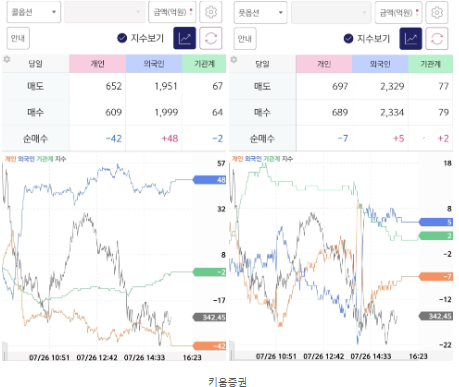Image resolution: width=459 pixels, height=387 pixels.
Task: Open small gear beside 당일 in left table
Action: (x=7, y=60)
